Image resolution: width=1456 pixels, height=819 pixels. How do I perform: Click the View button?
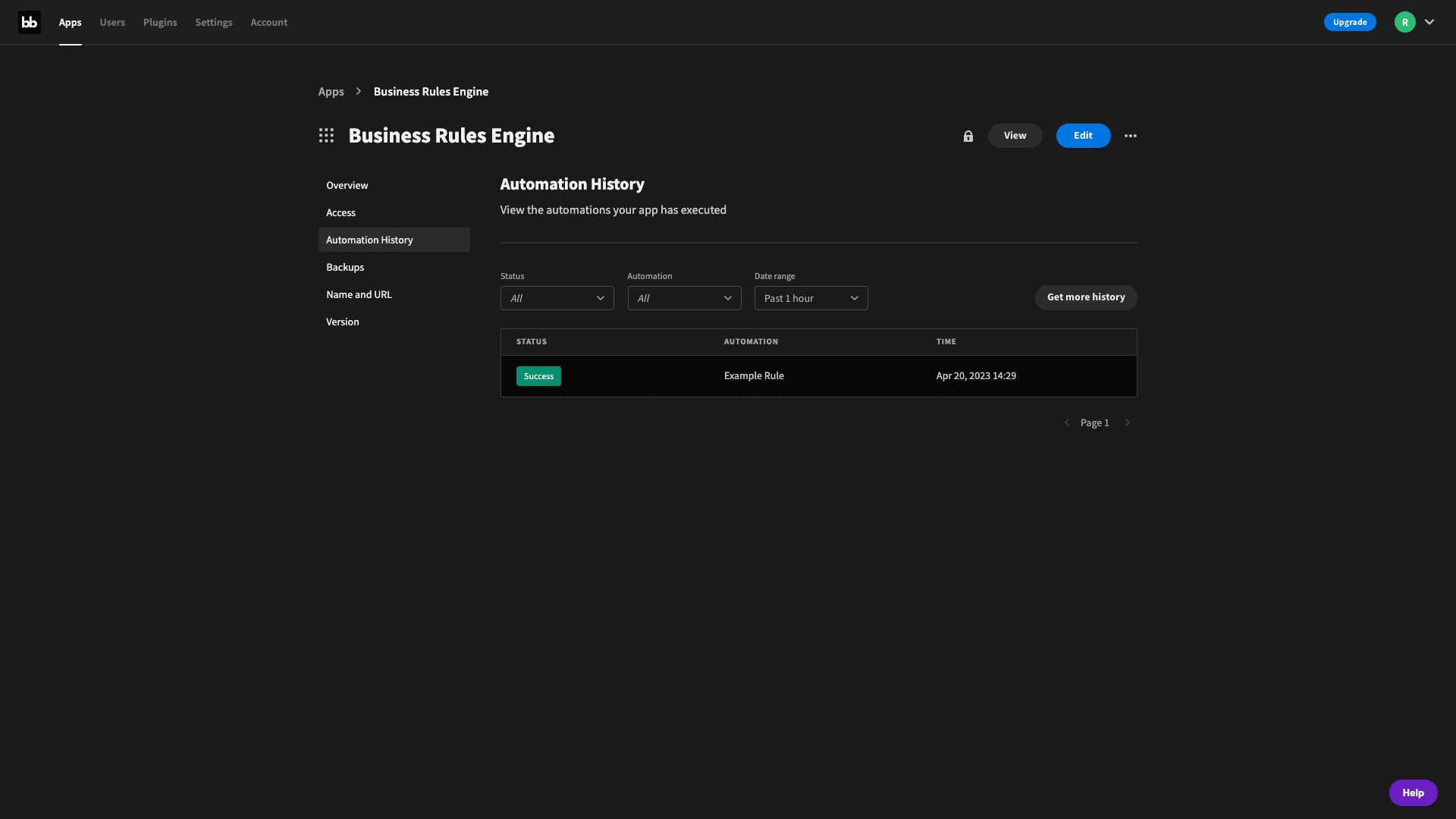[x=1015, y=136]
